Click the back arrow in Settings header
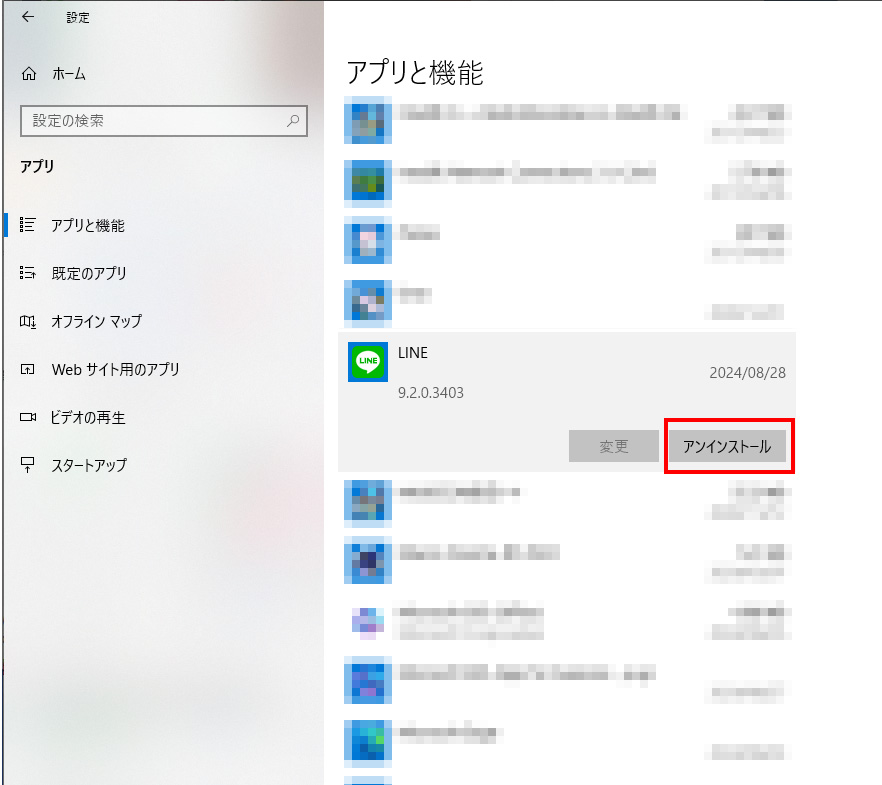This screenshot has width=882, height=785. [28, 17]
